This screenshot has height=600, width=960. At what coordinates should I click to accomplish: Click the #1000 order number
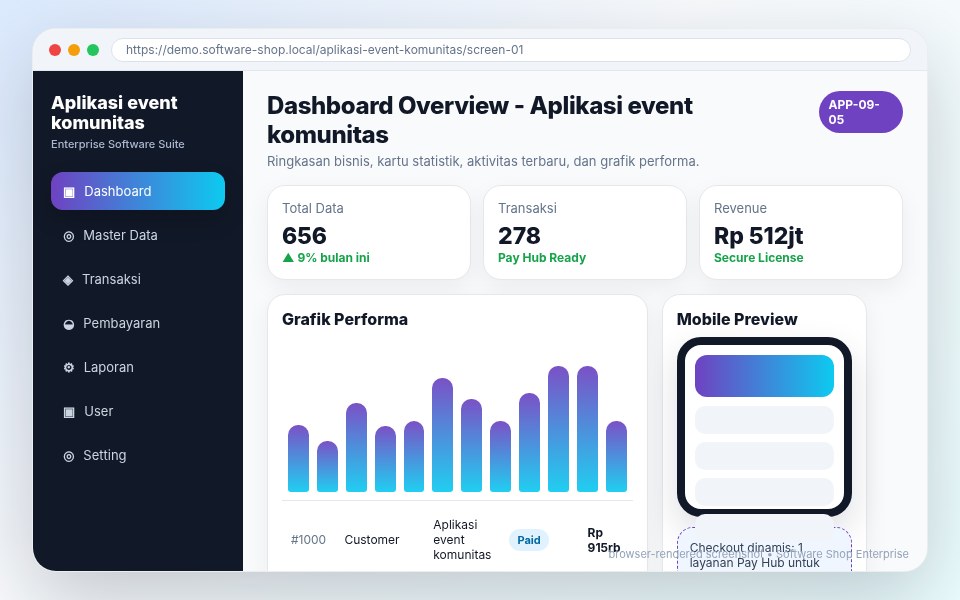(x=308, y=540)
